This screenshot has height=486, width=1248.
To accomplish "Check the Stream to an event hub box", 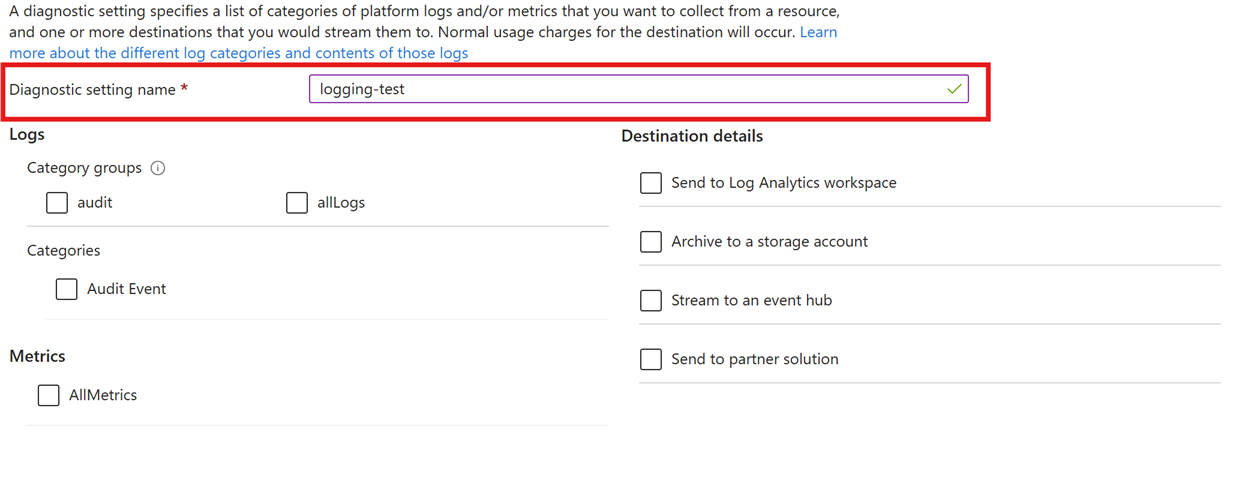I will (x=651, y=301).
